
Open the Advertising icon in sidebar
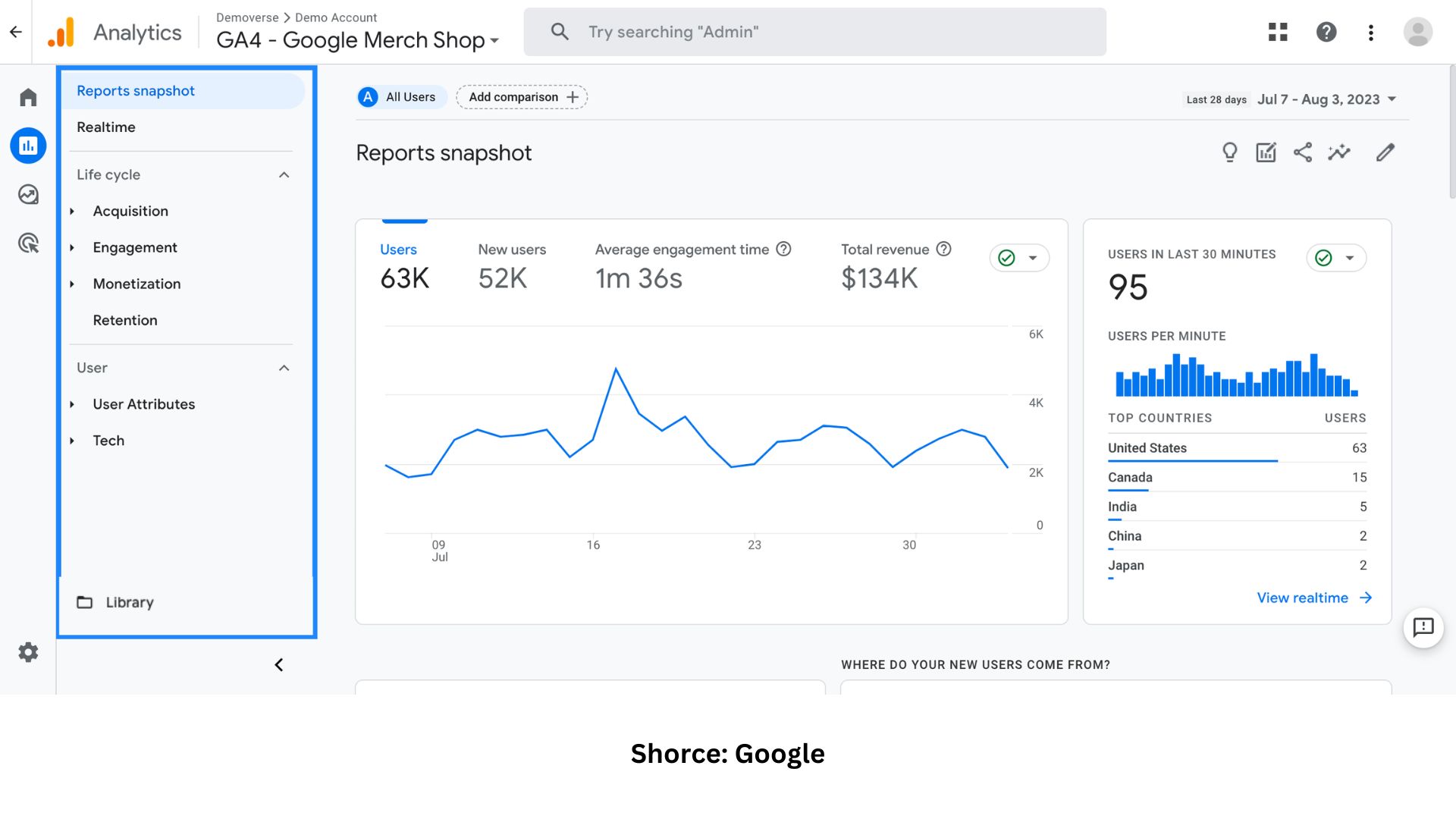(x=28, y=243)
